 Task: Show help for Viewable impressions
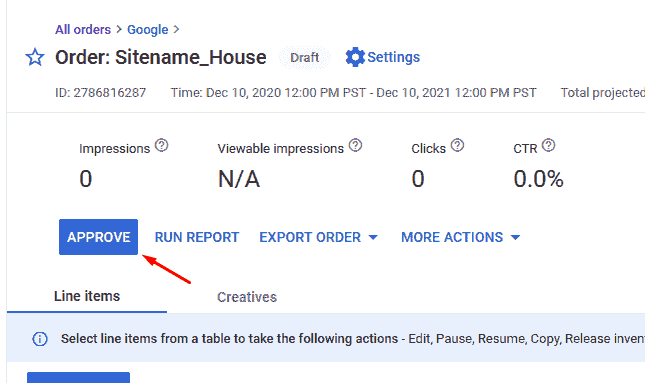(x=355, y=145)
